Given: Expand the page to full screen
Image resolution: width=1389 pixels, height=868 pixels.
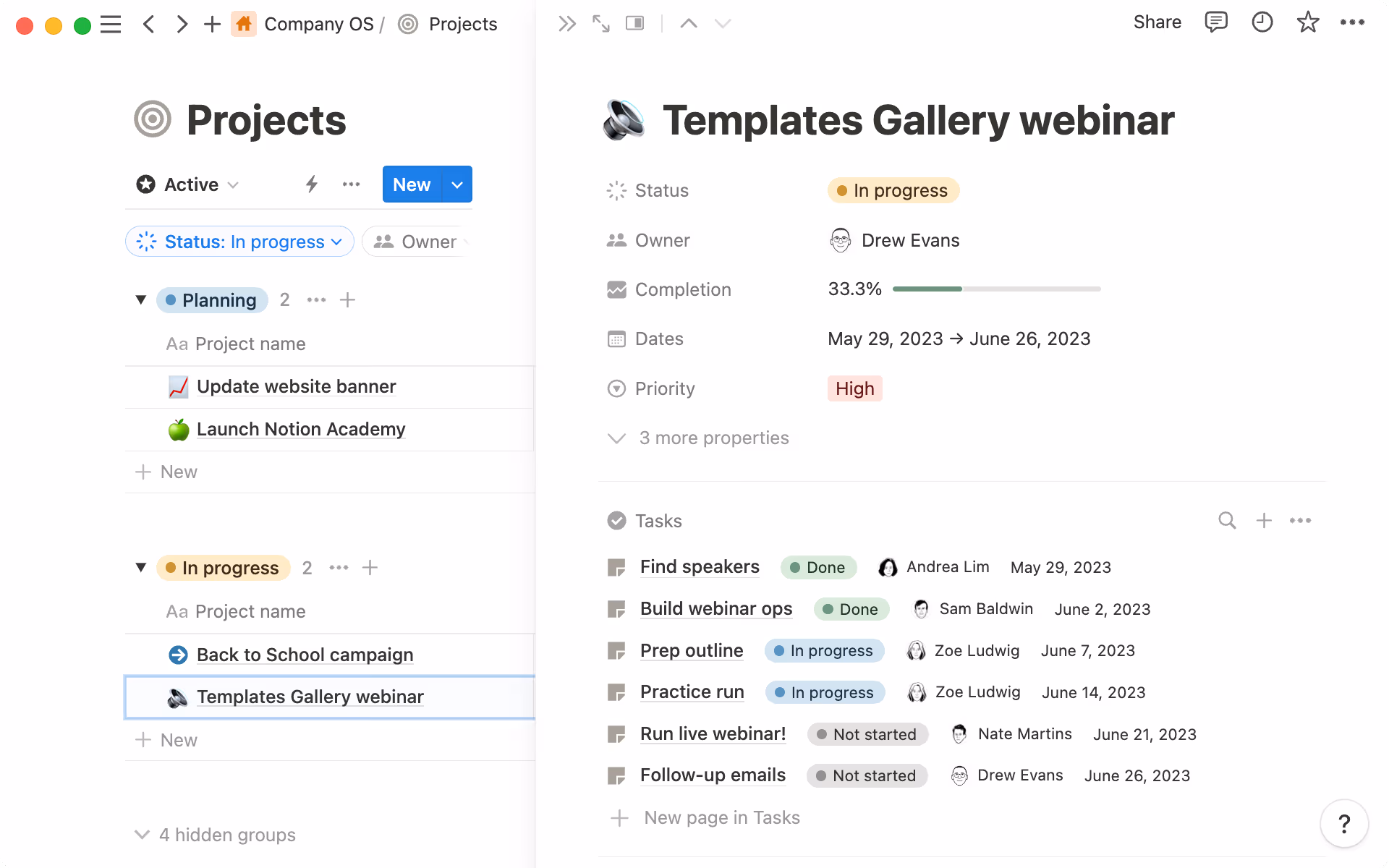Looking at the screenshot, I should [x=600, y=23].
